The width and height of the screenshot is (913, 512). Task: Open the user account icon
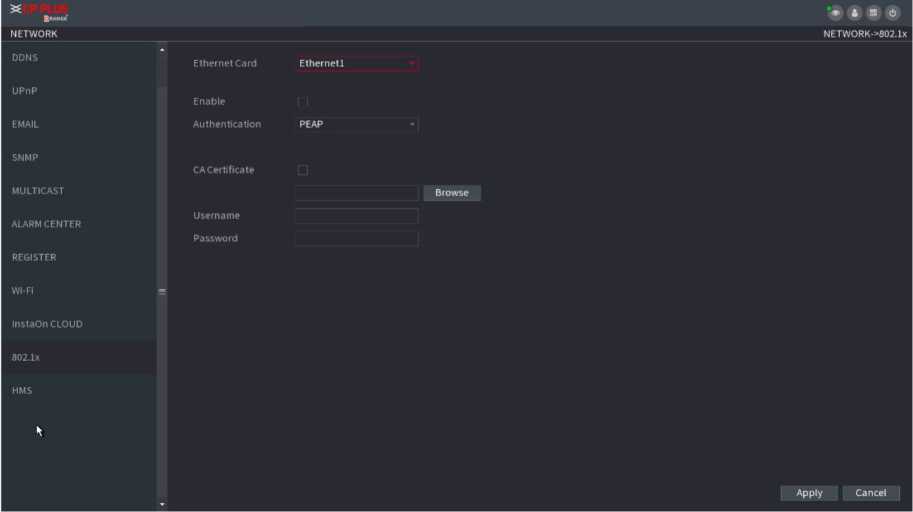855,13
